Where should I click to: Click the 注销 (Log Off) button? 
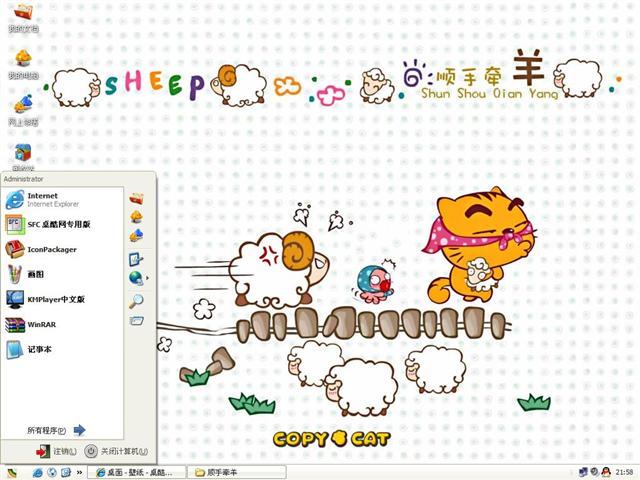[56, 451]
